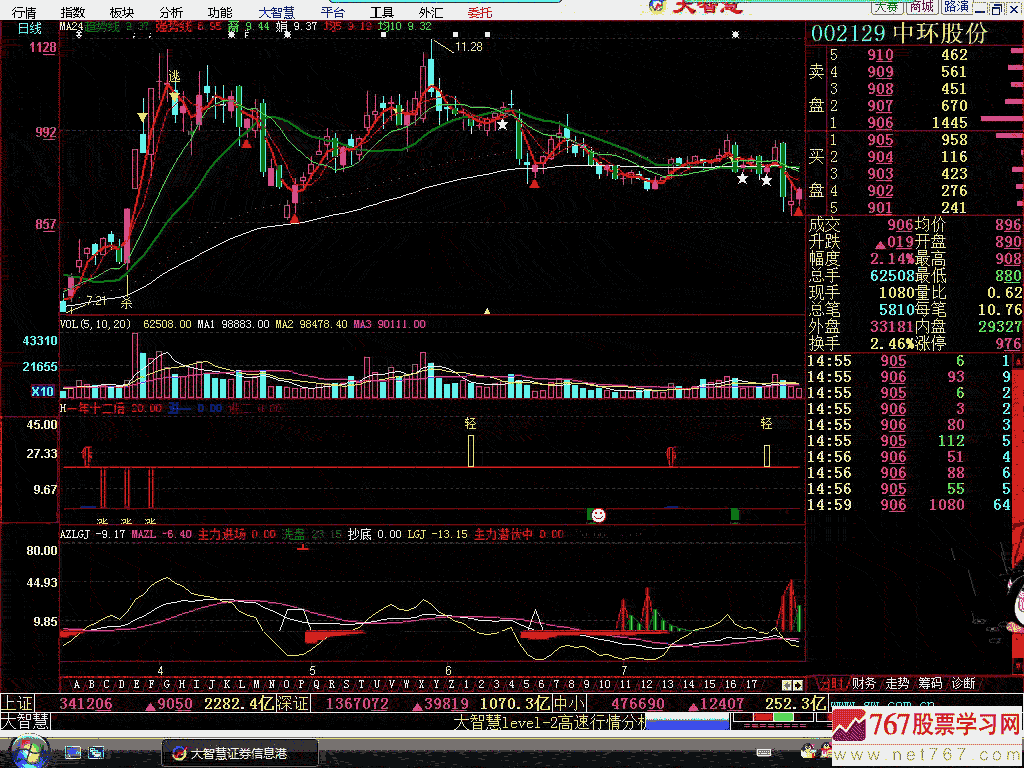Screen dimensions: 1024x768
Task: Click the 商城 button
Action: [921, 7]
